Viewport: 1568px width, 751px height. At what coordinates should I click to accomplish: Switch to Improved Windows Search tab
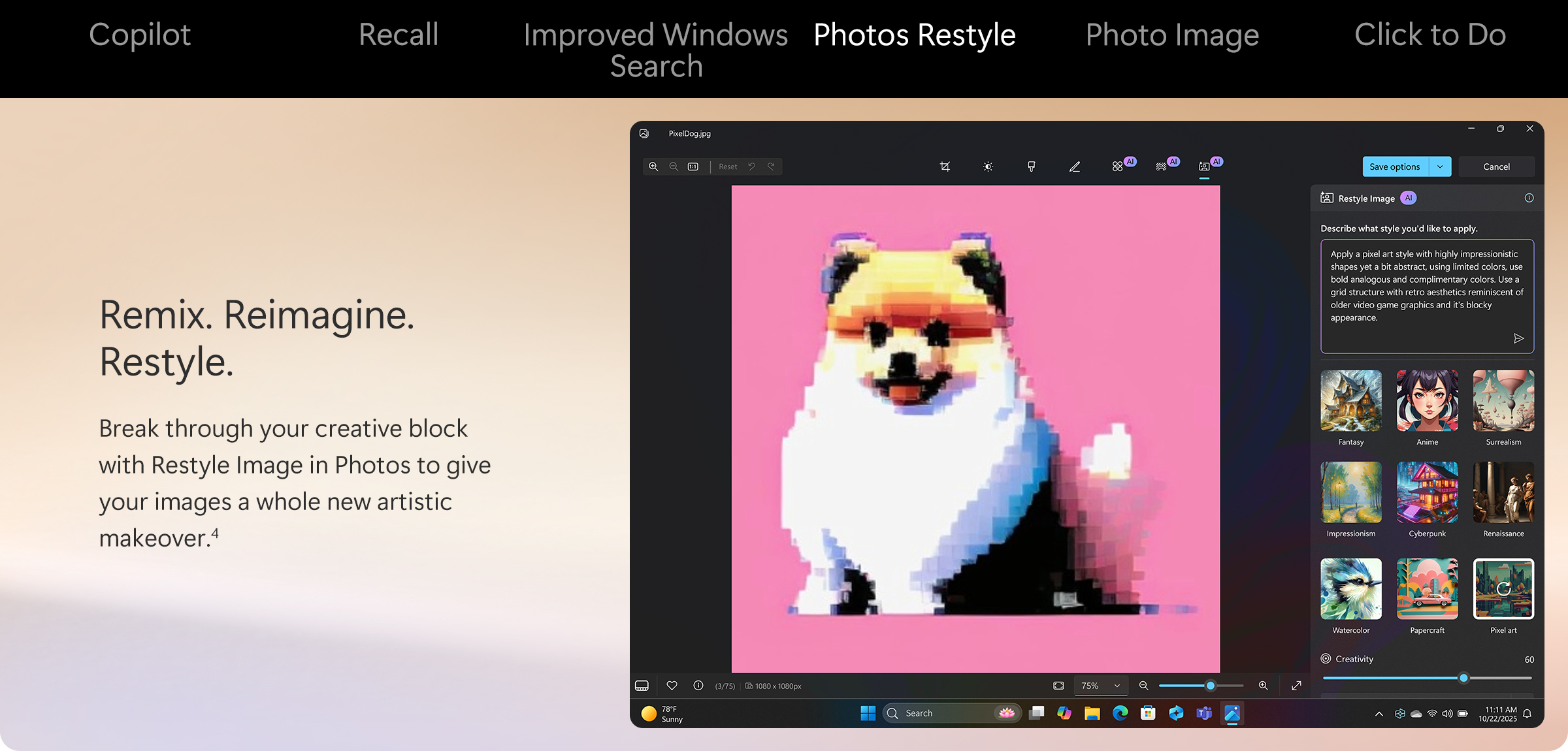[x=656, y=50]
